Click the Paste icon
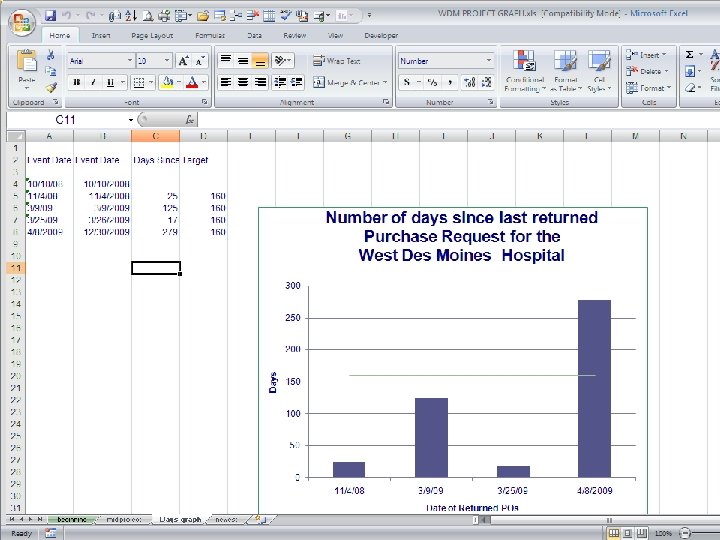The image size is (720, 540). point(27,62)
